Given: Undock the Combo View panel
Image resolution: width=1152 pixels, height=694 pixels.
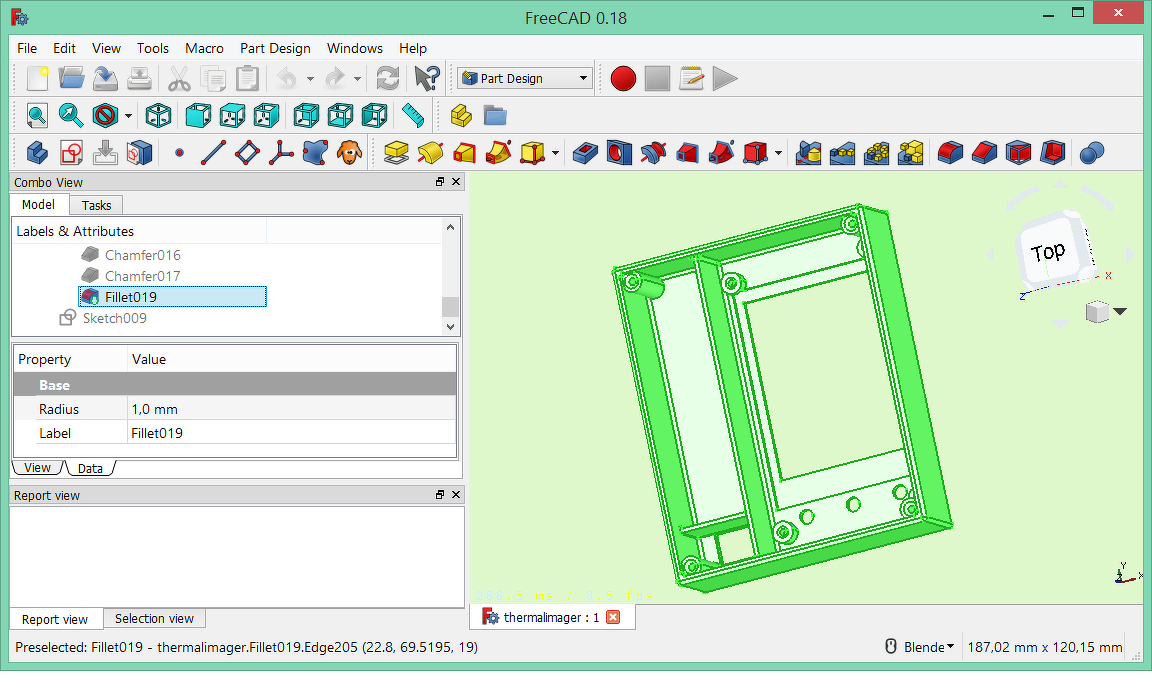Looking at the screenshot, I should (439, 181).
